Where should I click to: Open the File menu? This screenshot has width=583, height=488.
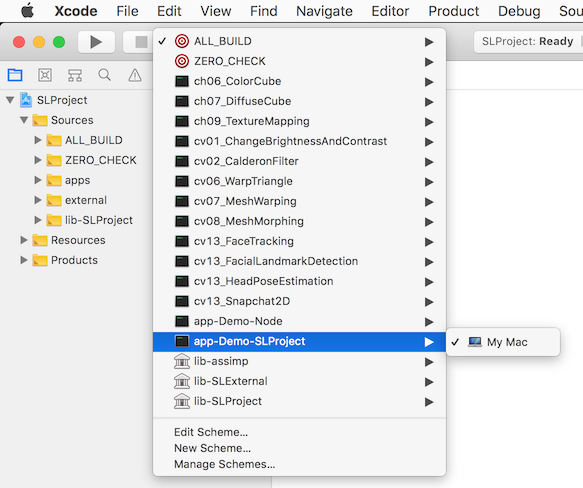tap(127, 11)
